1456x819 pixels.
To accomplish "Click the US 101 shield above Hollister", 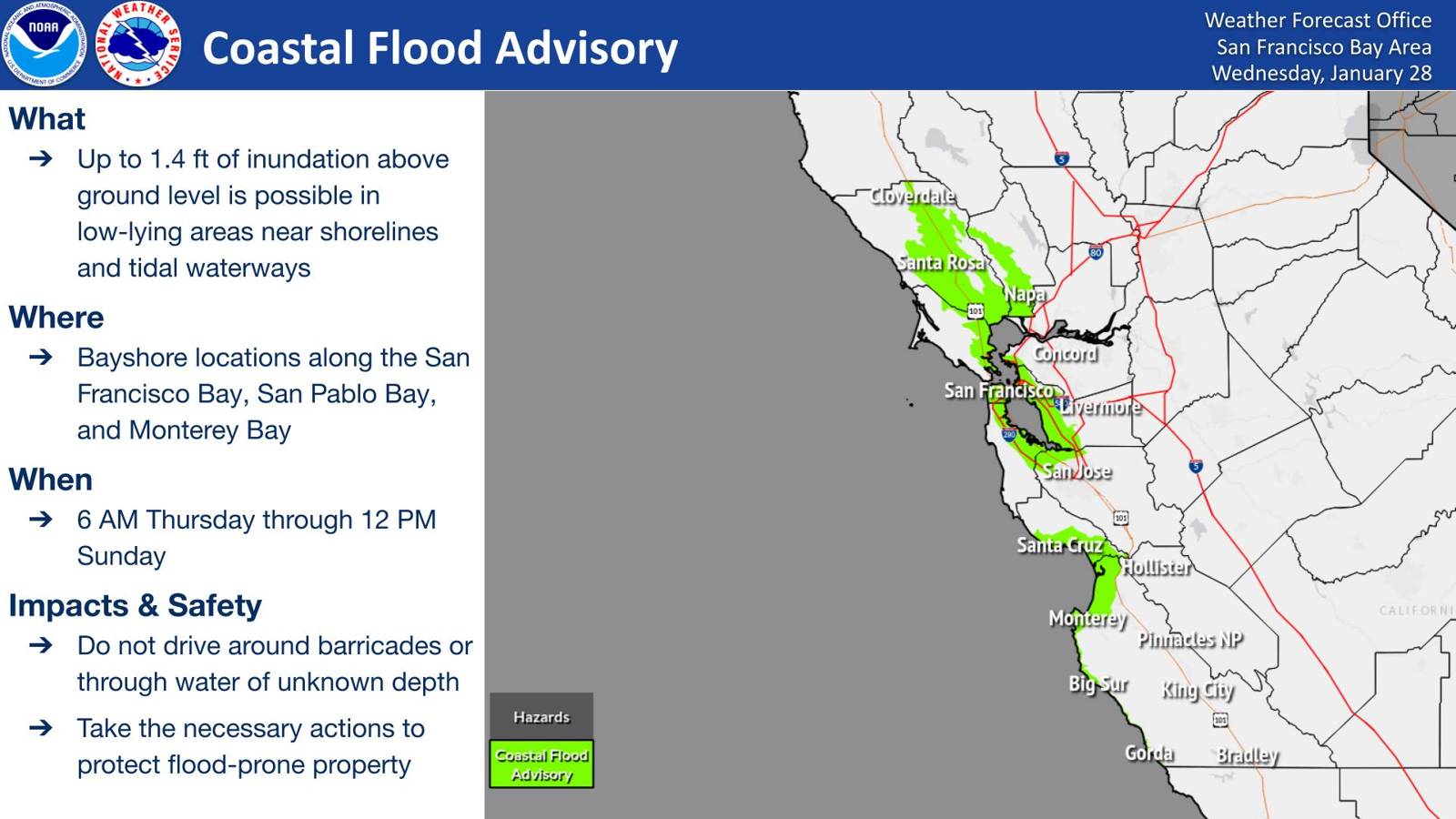I will click(1121, 518).
